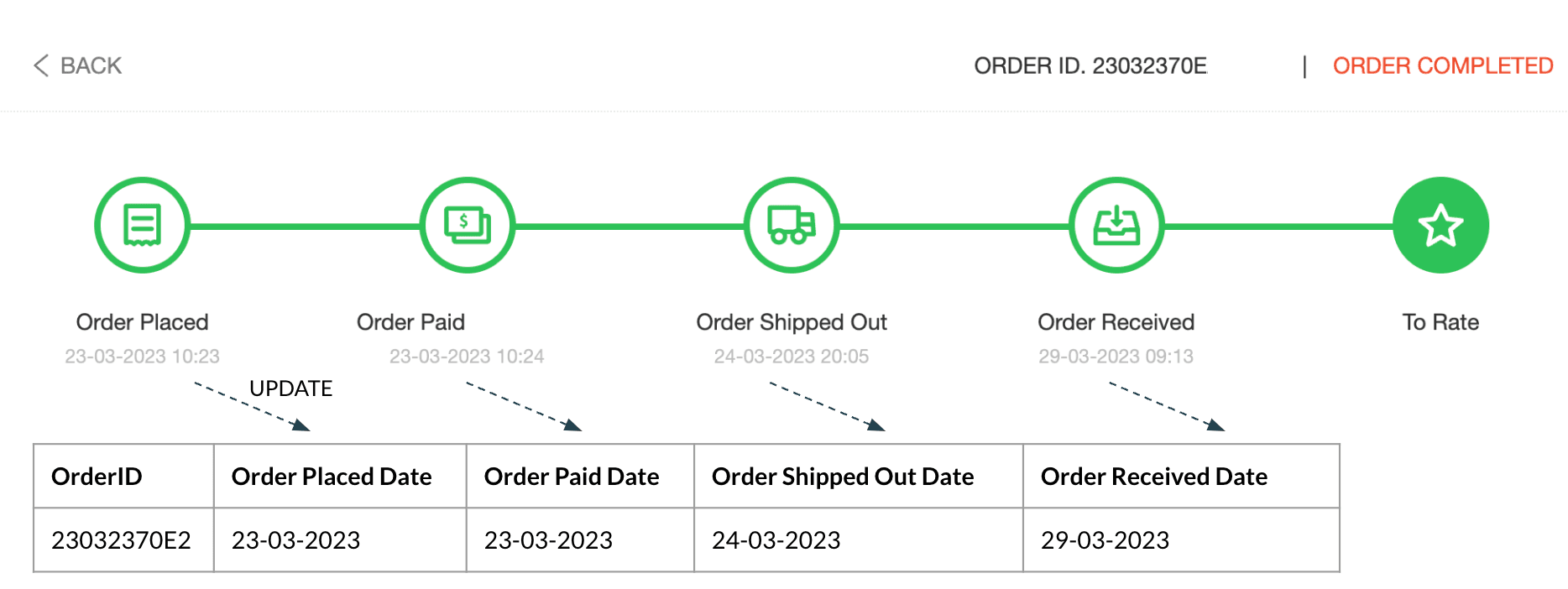This screenshot has height=589, width=1568.
Task: Click the OrderID column header
Action: coord(97,477)
